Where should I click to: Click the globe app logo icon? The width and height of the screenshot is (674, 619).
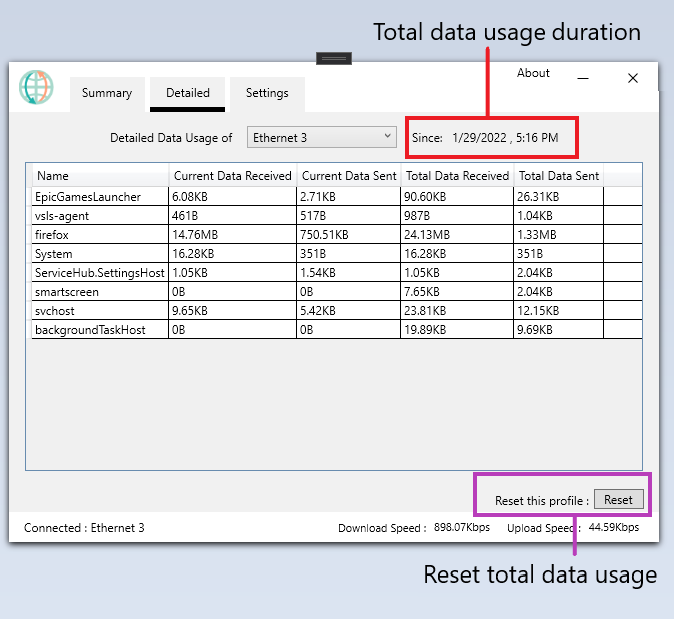pos(36,88)
